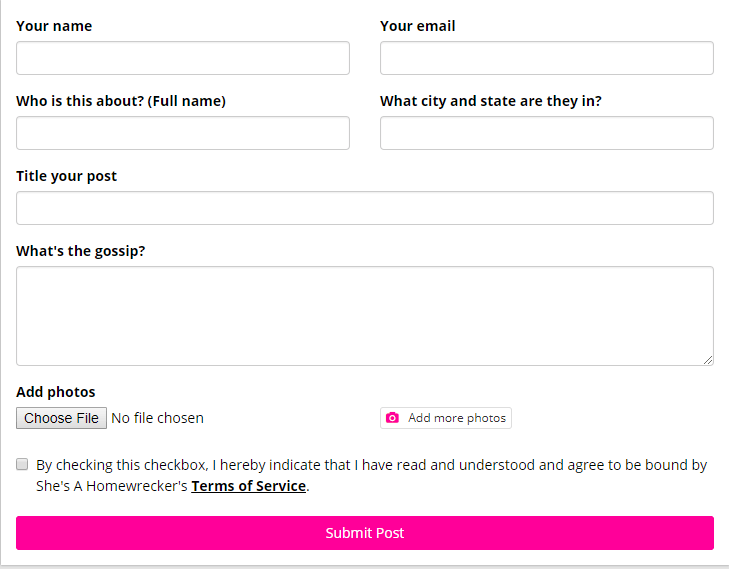The height and width of the screenshot is (569, 729).
Task: Click the Title your post label
Action: tap(66, 176)
